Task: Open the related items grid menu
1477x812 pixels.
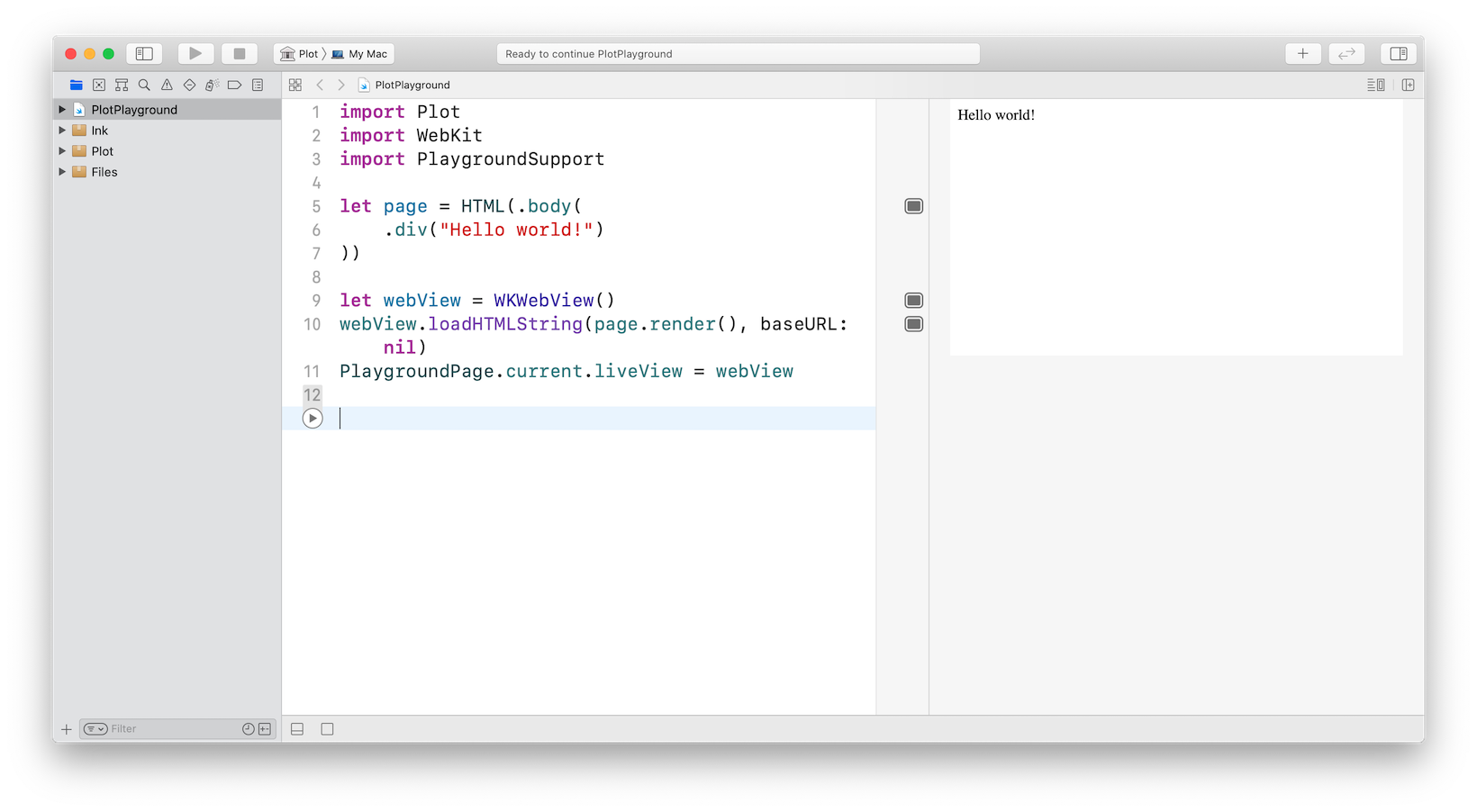Action: 295,85
